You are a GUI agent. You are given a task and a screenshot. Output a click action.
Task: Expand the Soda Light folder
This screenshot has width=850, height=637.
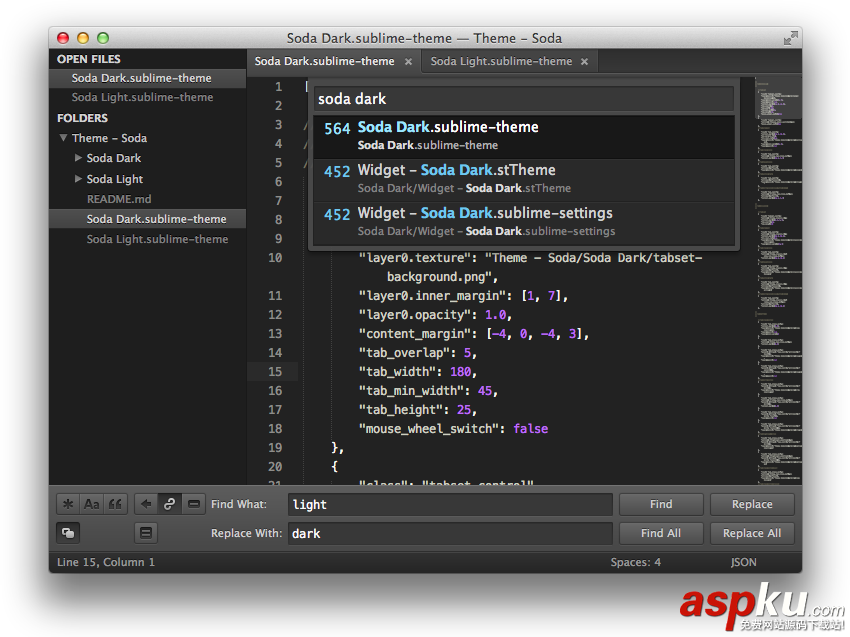pos(78,178)
